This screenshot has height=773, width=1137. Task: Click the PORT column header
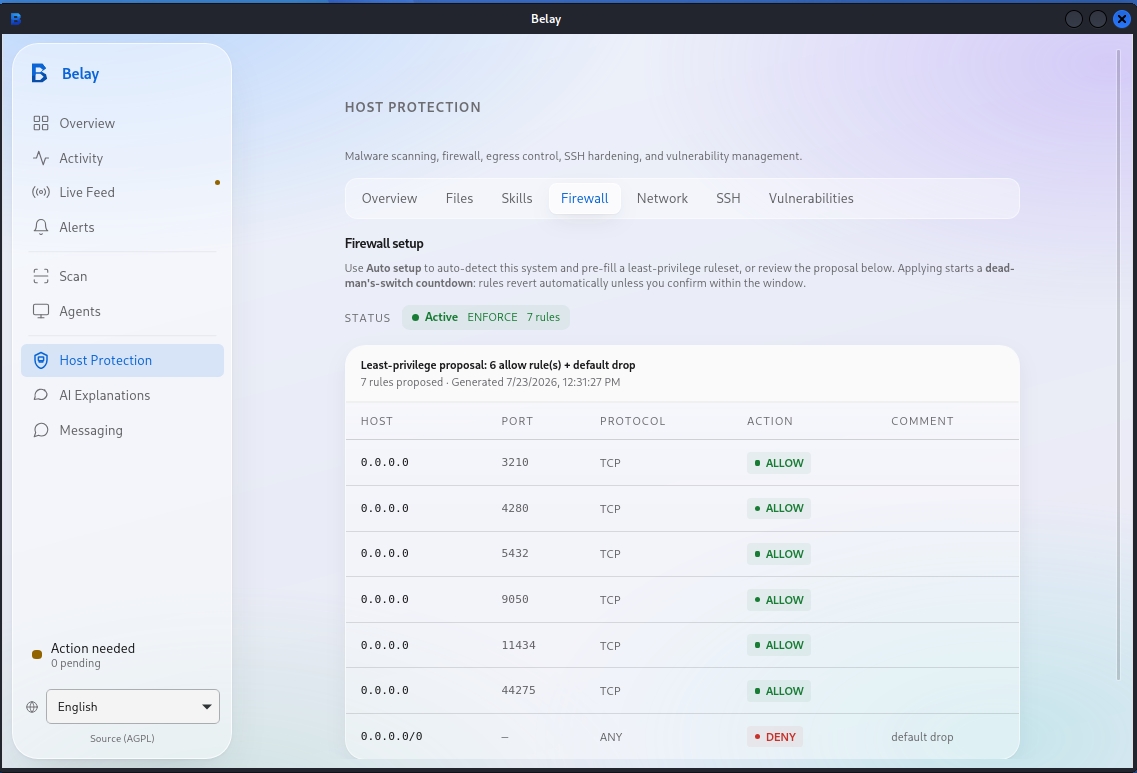tap(517, 421)
